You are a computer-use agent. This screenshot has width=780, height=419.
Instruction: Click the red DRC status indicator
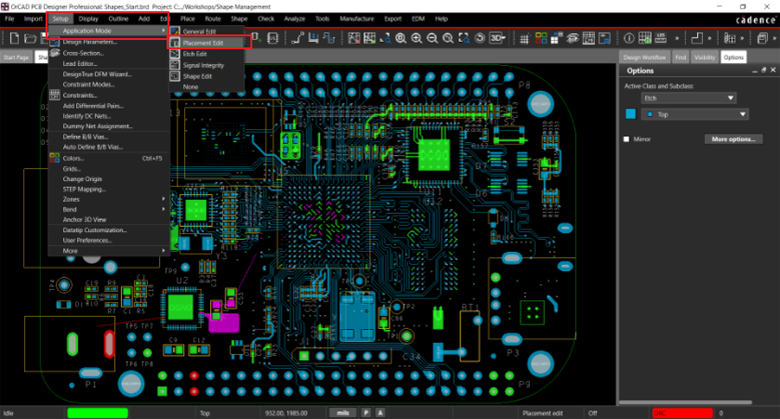(x=682, y=413)
